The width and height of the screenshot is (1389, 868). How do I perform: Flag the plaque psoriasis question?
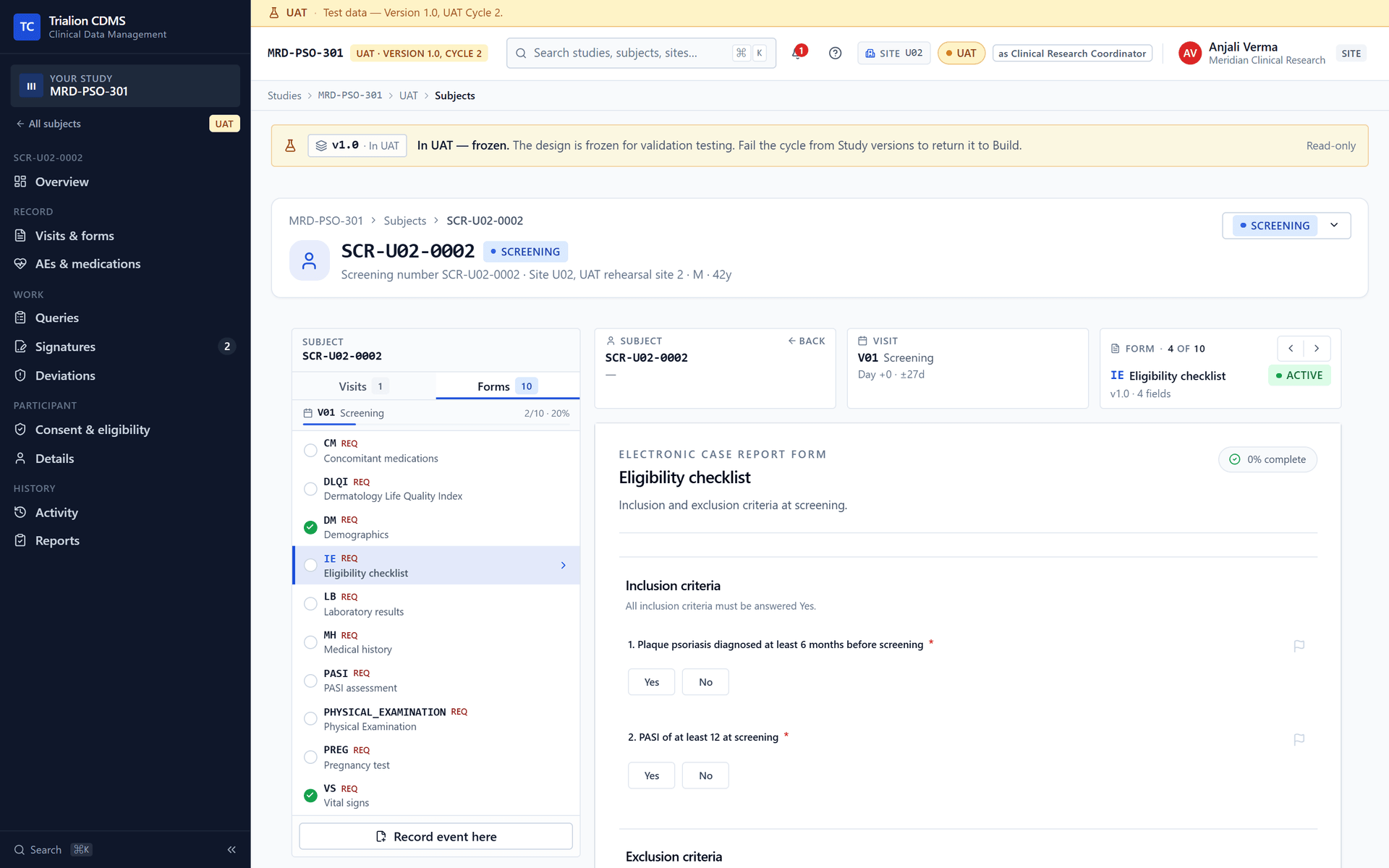click(x=1299, y=646)
